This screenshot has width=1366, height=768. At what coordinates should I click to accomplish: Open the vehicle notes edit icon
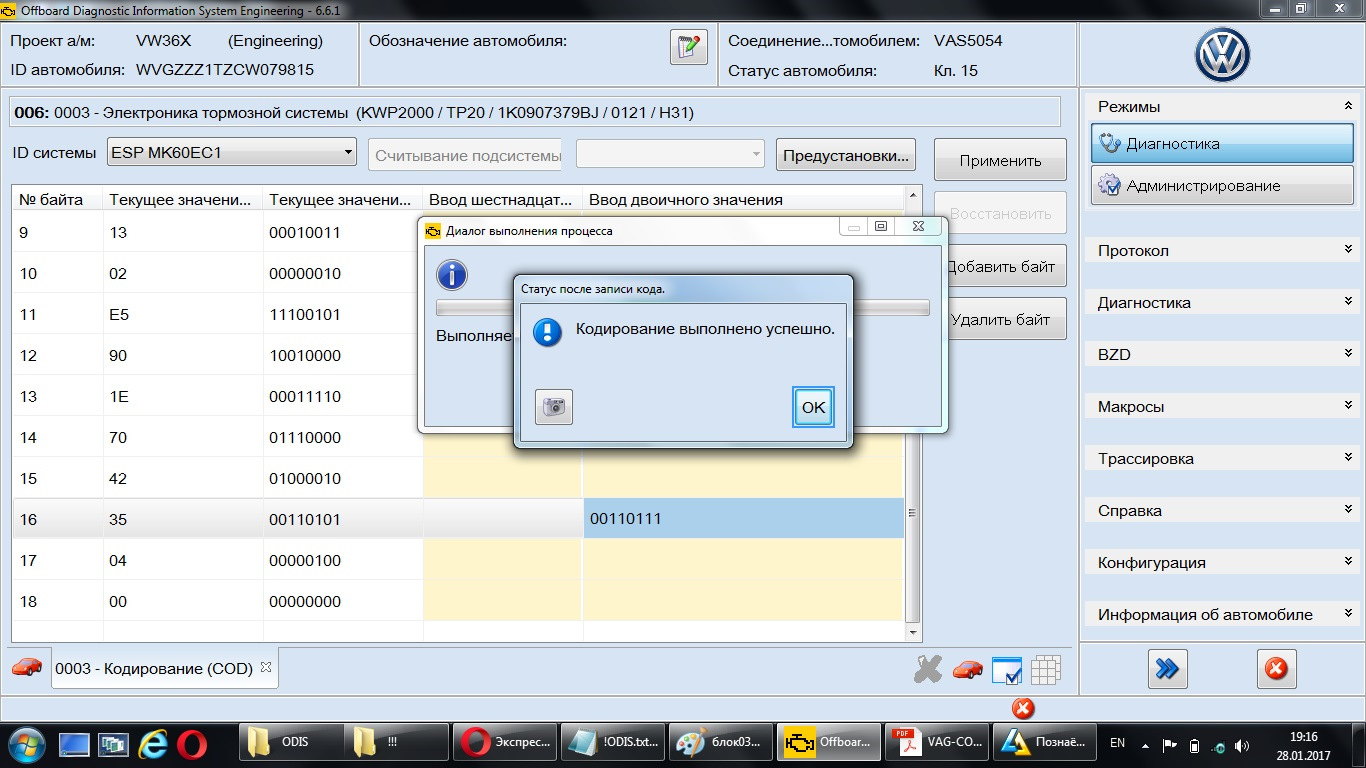[x=688, y=47]
